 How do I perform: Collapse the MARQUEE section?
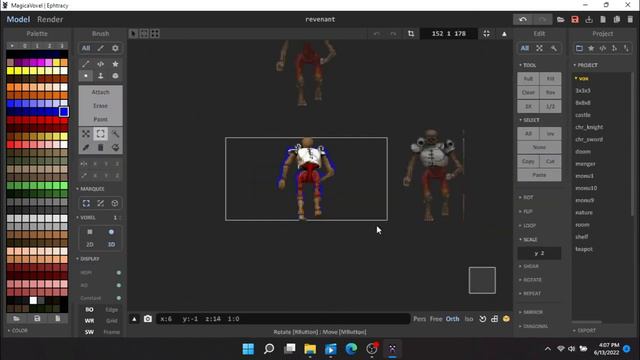90,189
